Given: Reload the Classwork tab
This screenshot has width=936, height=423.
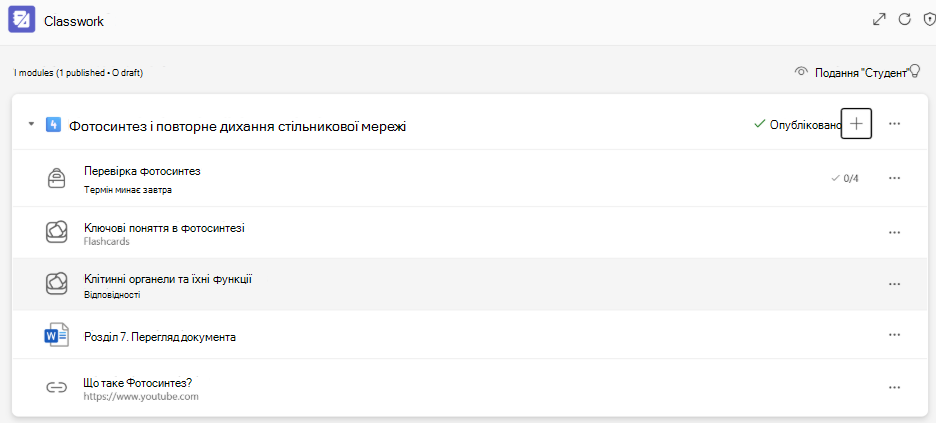Looking at the screenshot, I should click(x=905, y=19).
